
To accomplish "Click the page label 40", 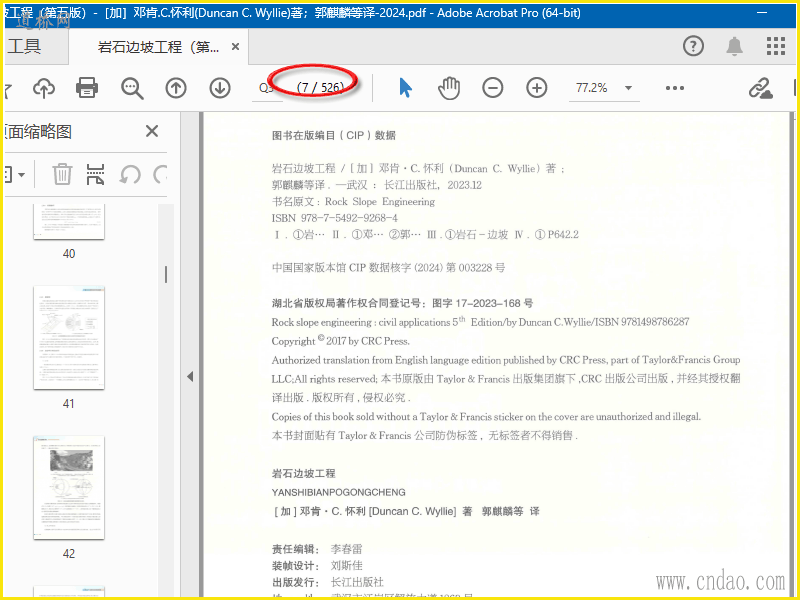I will (x=69, y=254).
